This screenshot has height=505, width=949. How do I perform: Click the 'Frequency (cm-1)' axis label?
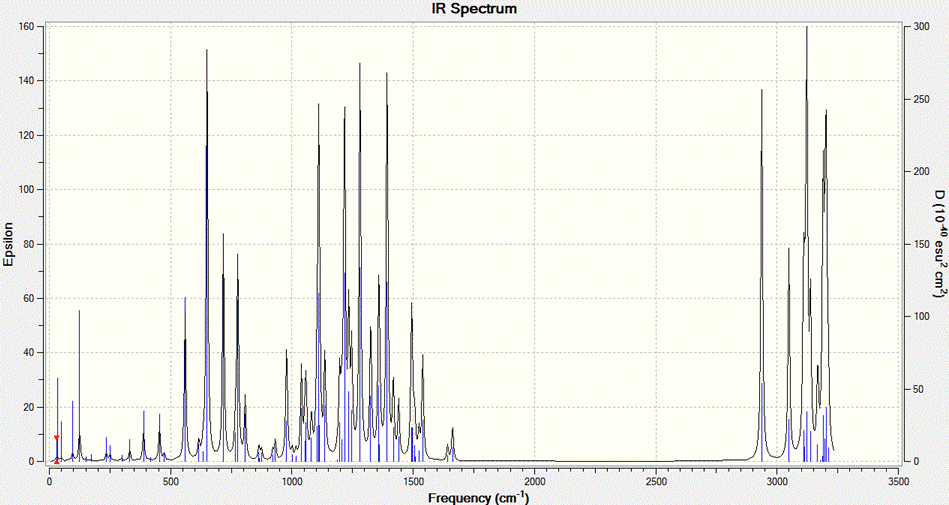(478, 498)
